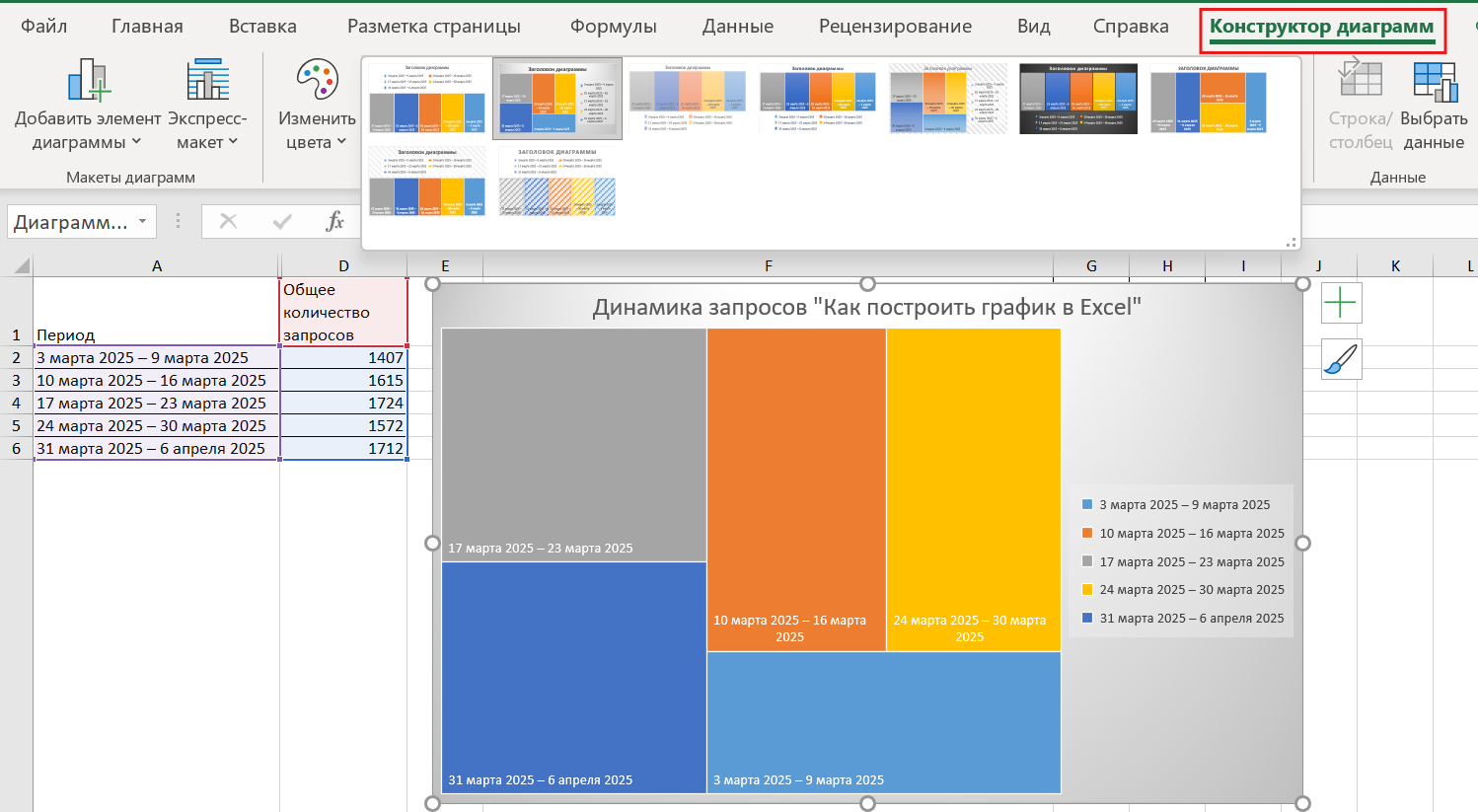This screenshot has width=1478, height=812.
Task: Click the Выбрать данные icon
Action: click(1434, 81)
